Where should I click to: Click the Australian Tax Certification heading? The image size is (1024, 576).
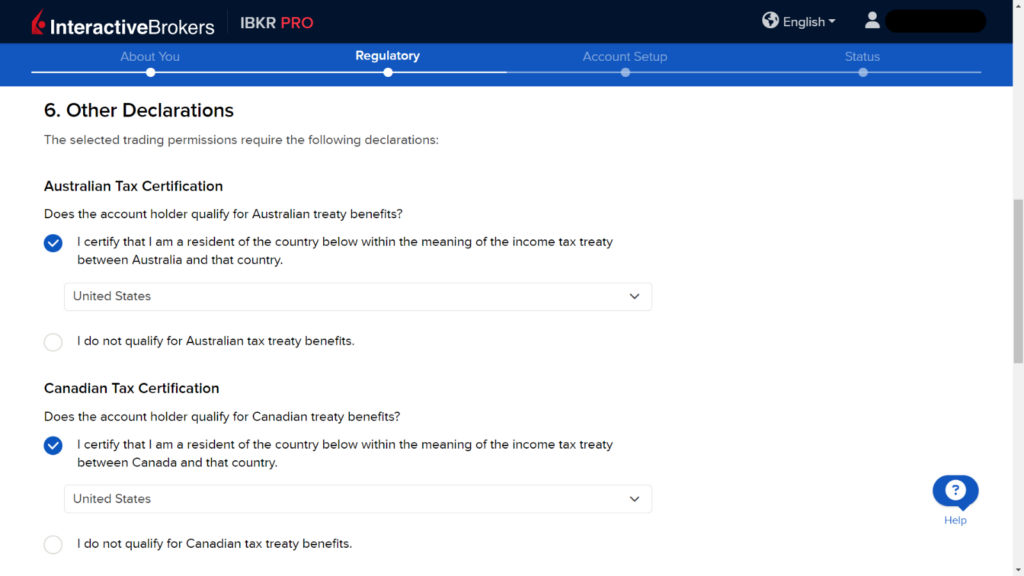(x=133, y=186)
